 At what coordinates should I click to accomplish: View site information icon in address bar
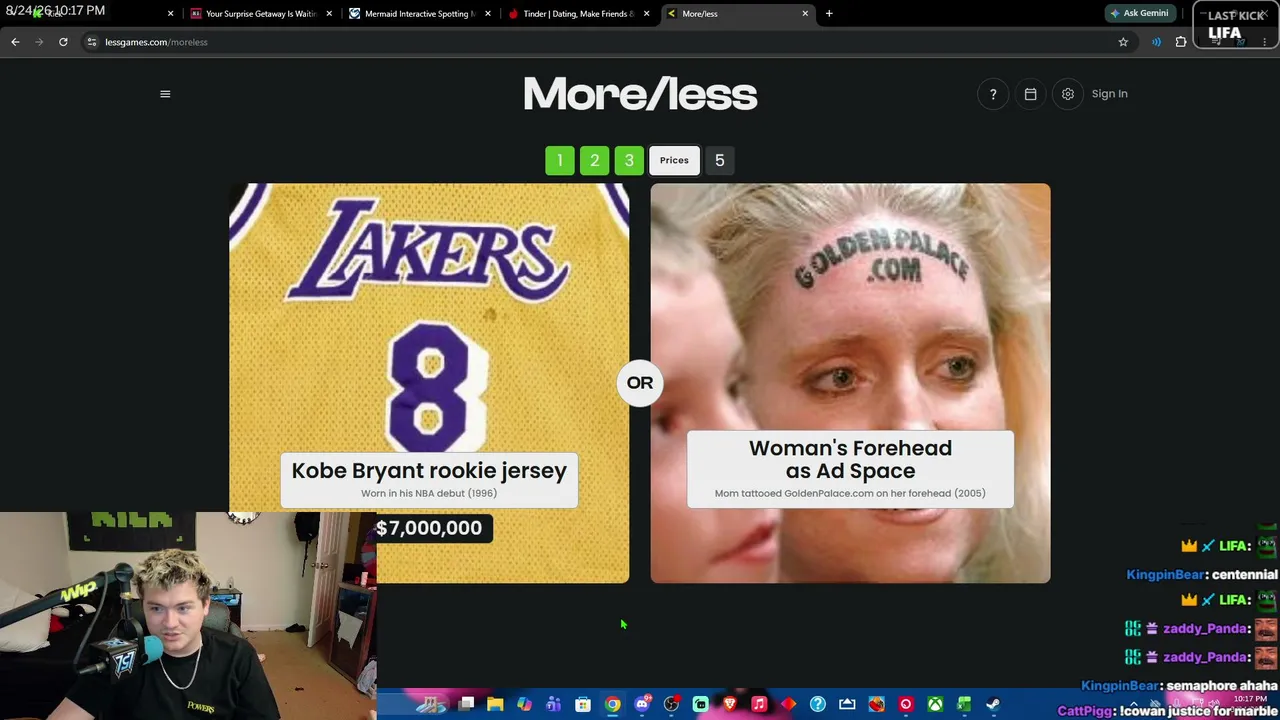pyautogui.click(x=92, y=42)
